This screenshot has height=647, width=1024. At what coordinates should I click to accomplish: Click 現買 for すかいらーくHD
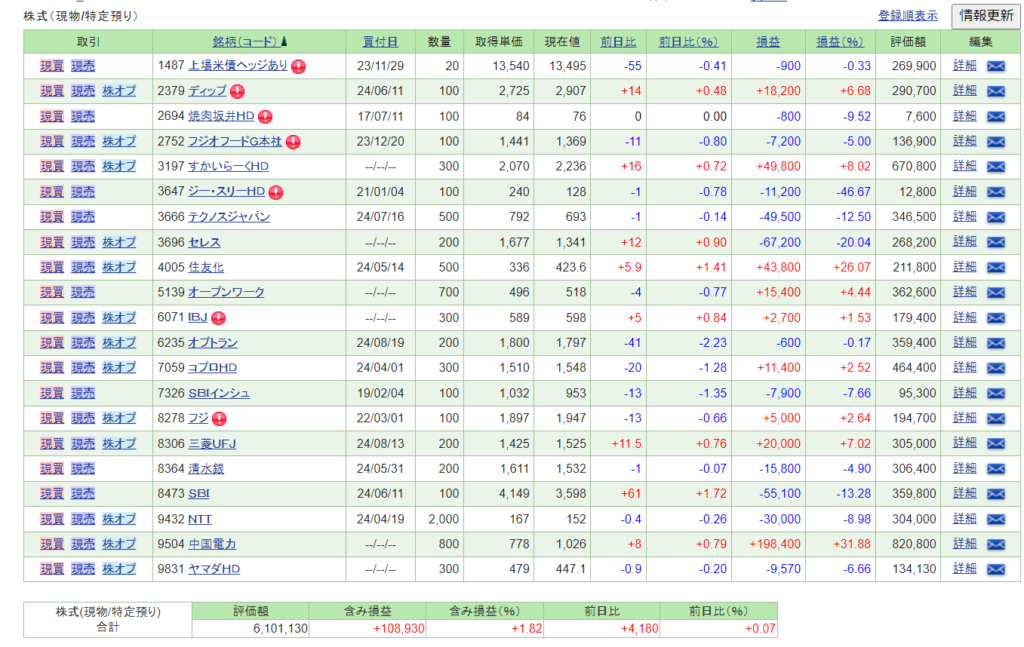[x=52, y=166]
